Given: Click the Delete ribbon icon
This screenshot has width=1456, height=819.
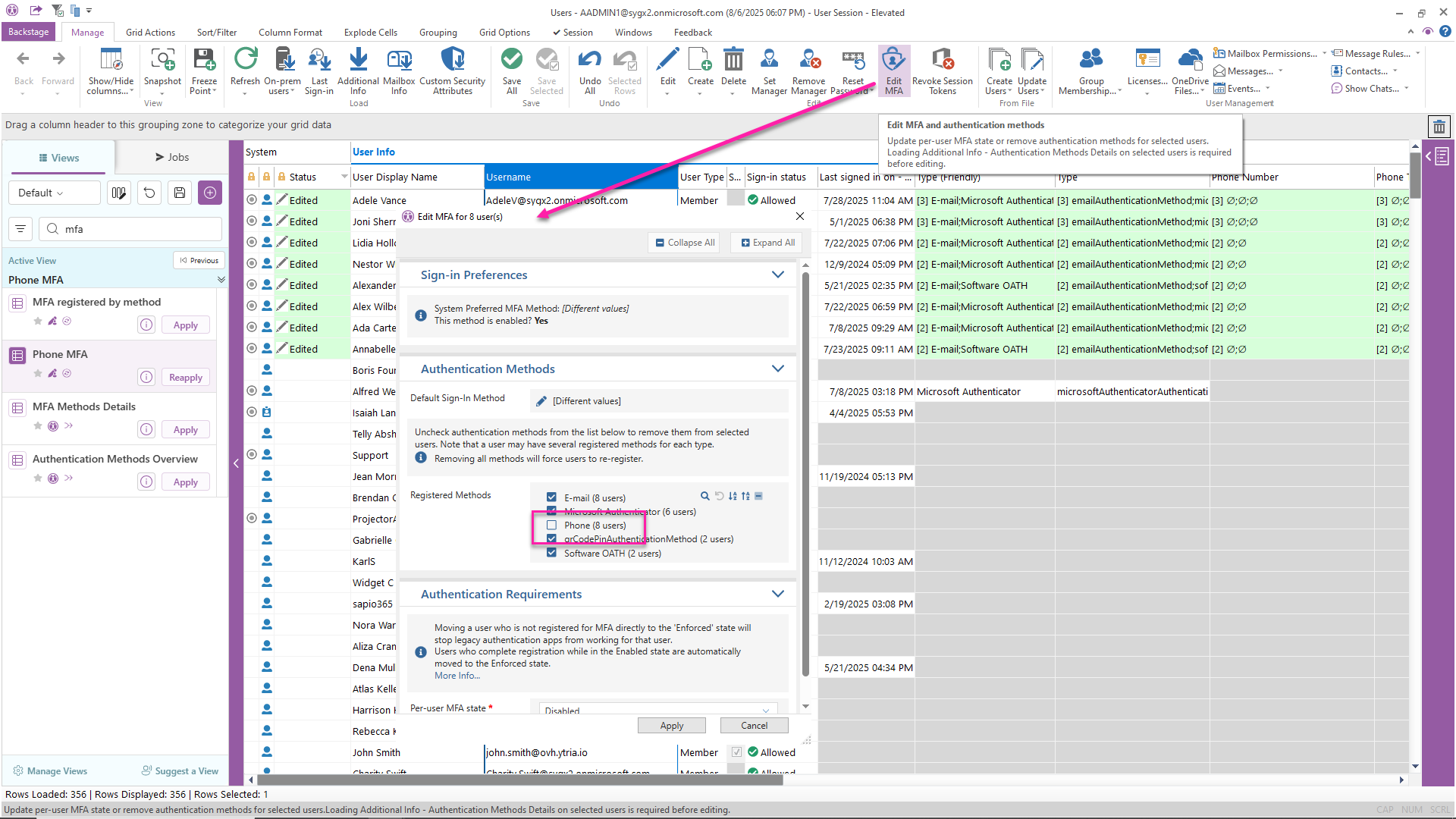Looking at the screenshot, I should coord(733,71).
